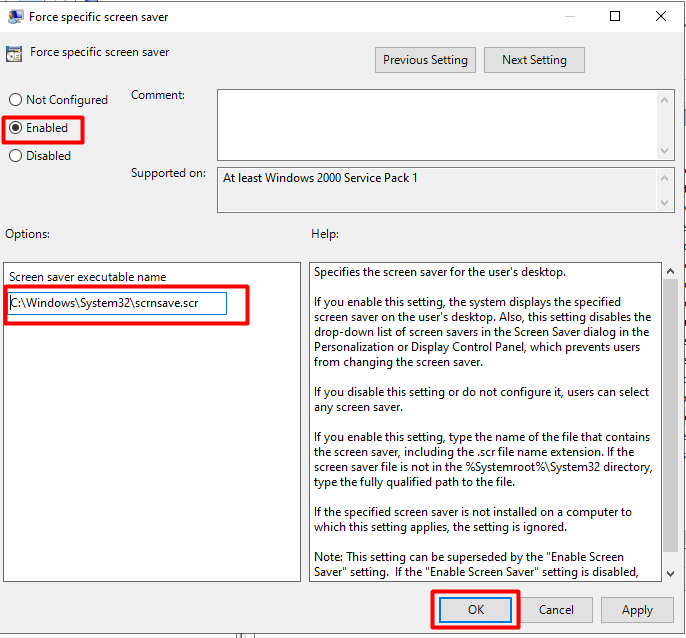Go to Previous Setting
Image resolution: width=686 pixels, height=638 pixels.
click(425, 60)
